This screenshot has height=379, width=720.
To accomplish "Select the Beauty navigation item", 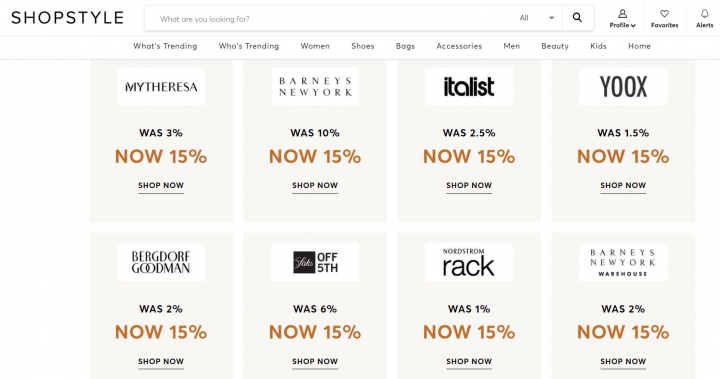I will pos(555,46).
